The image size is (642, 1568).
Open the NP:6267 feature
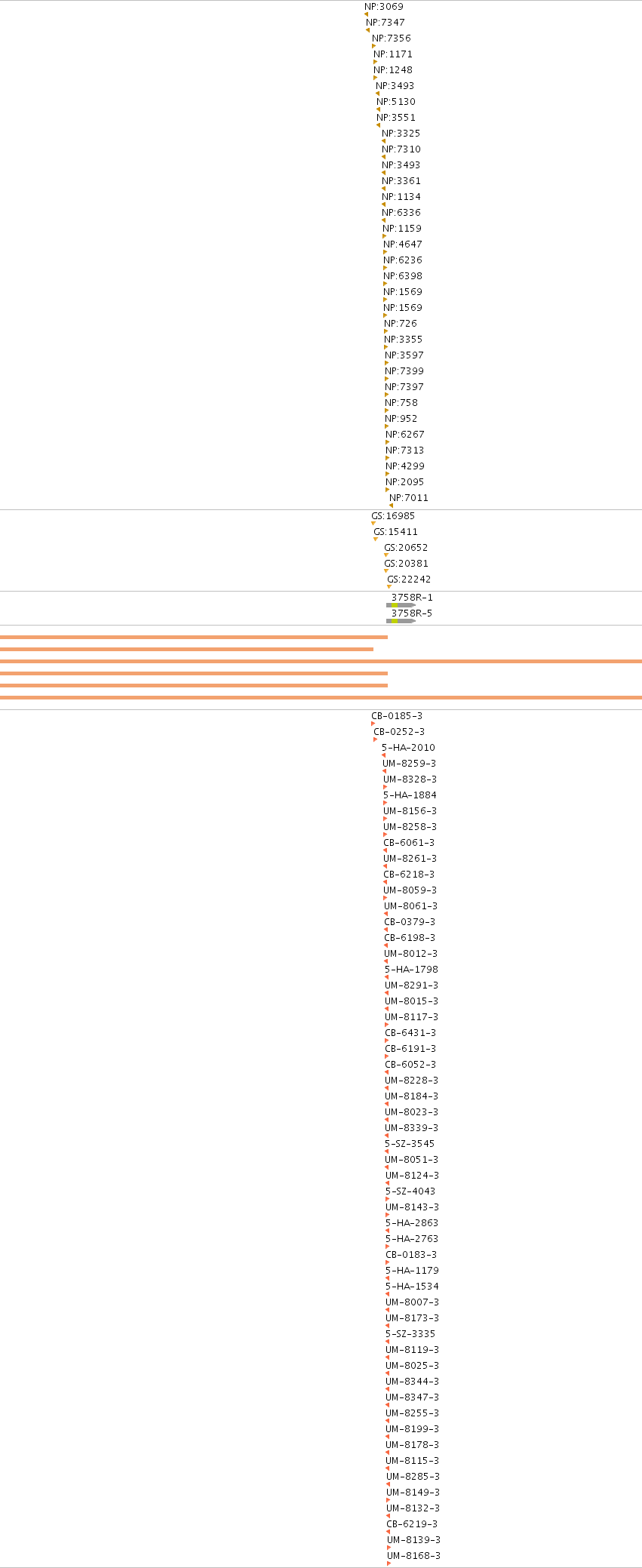tap(405, 435)
